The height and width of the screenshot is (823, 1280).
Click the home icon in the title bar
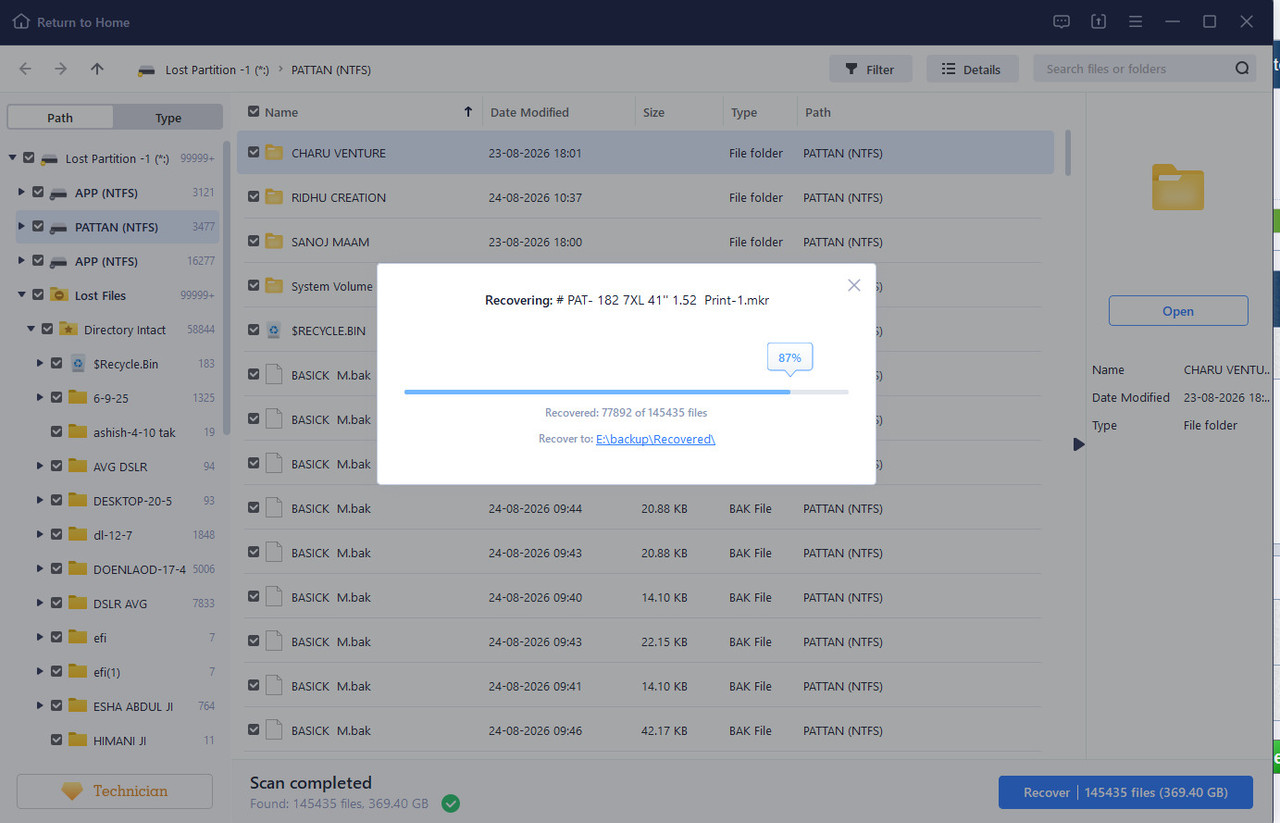tap(21, 21)
